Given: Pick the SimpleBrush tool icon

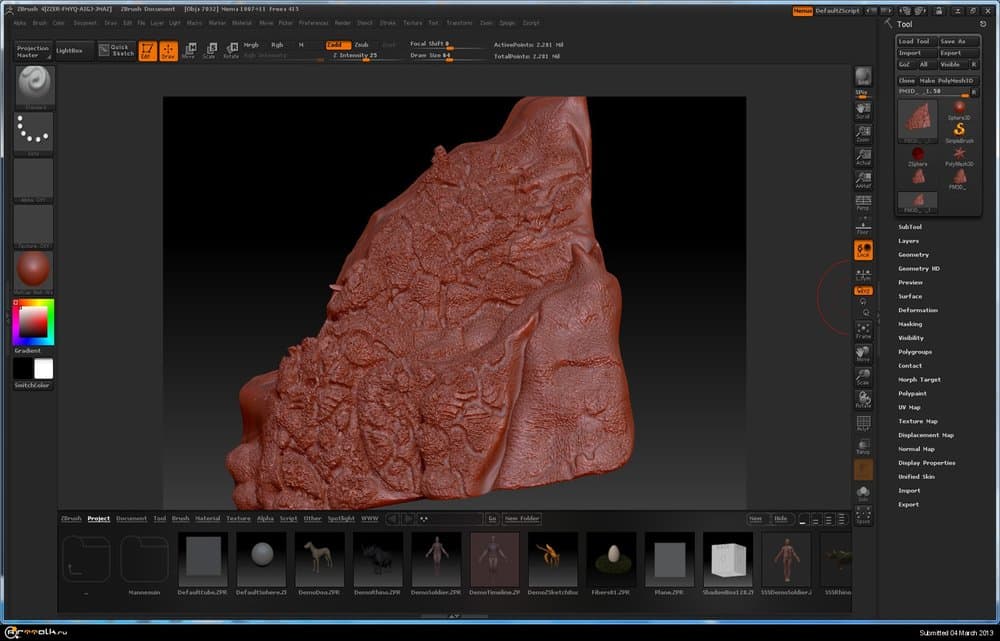Looking at the screenshot, I should [959, 131].
